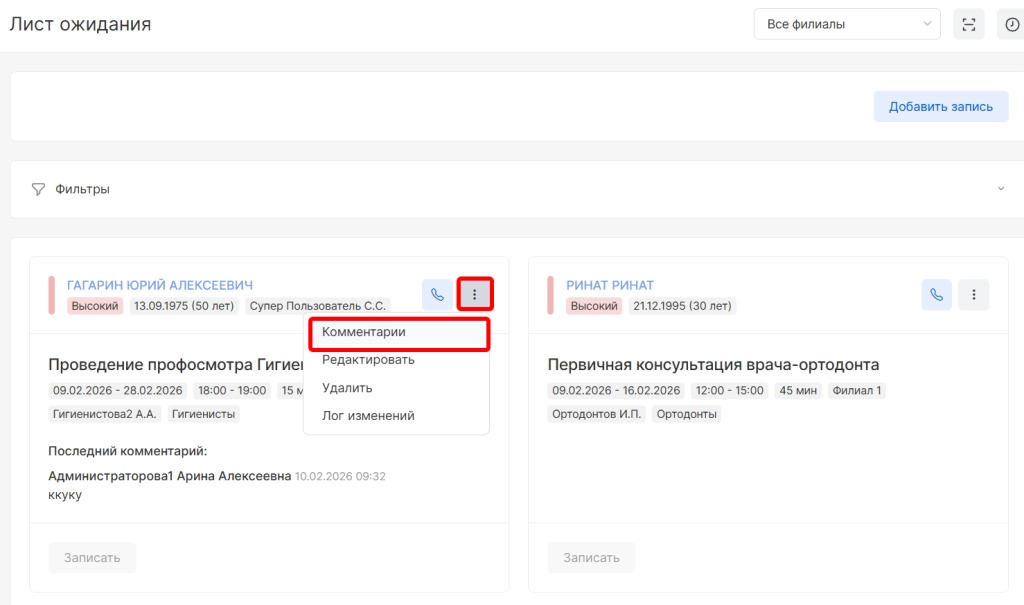Select Удалить from the context menu
This screenshot has height=605, width=1024.
tap(347, 388)
